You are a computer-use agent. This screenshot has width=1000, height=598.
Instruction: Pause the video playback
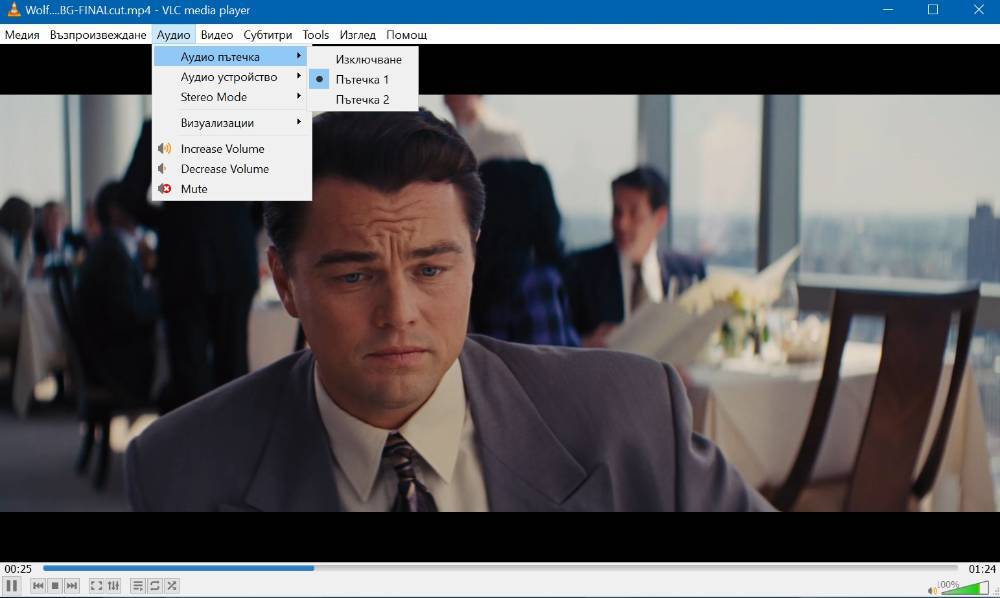11,585
